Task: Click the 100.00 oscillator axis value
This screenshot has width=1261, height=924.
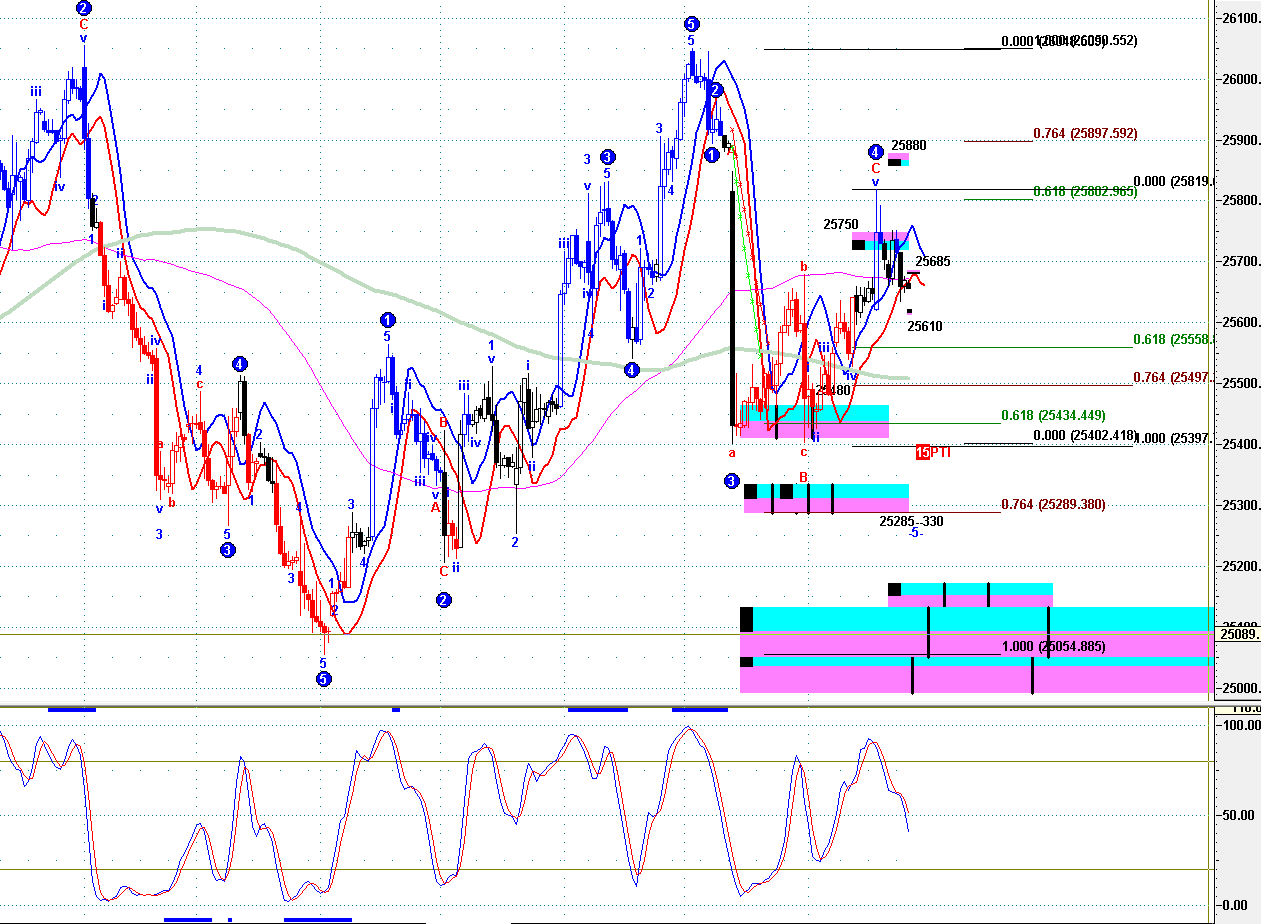Action: 1241,725
